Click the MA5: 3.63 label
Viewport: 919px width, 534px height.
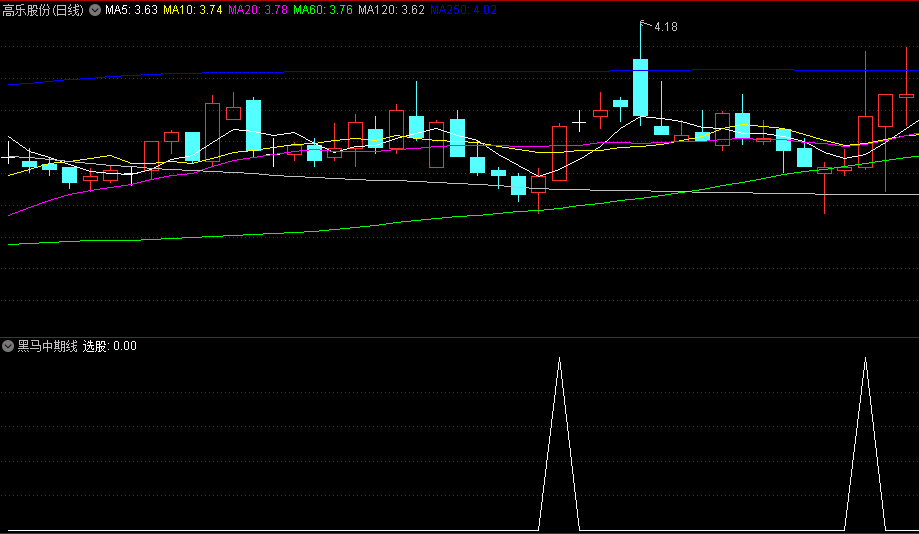[x=131, y=10]
